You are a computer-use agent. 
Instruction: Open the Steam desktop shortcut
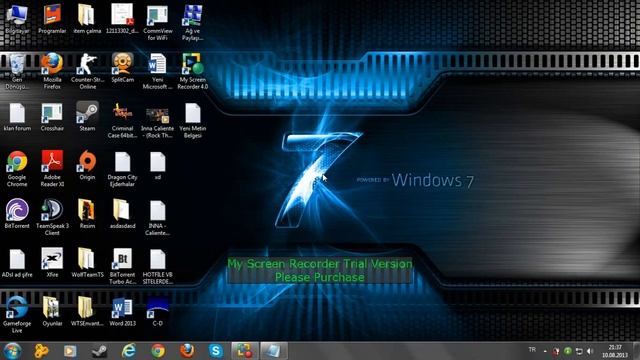pos(87,117)
